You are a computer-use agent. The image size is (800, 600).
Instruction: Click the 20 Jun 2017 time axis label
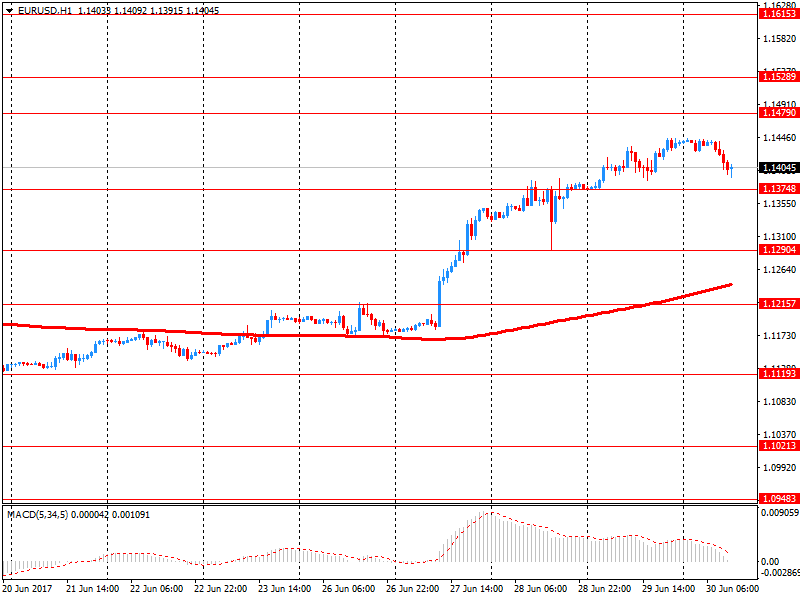click(27, 589)
